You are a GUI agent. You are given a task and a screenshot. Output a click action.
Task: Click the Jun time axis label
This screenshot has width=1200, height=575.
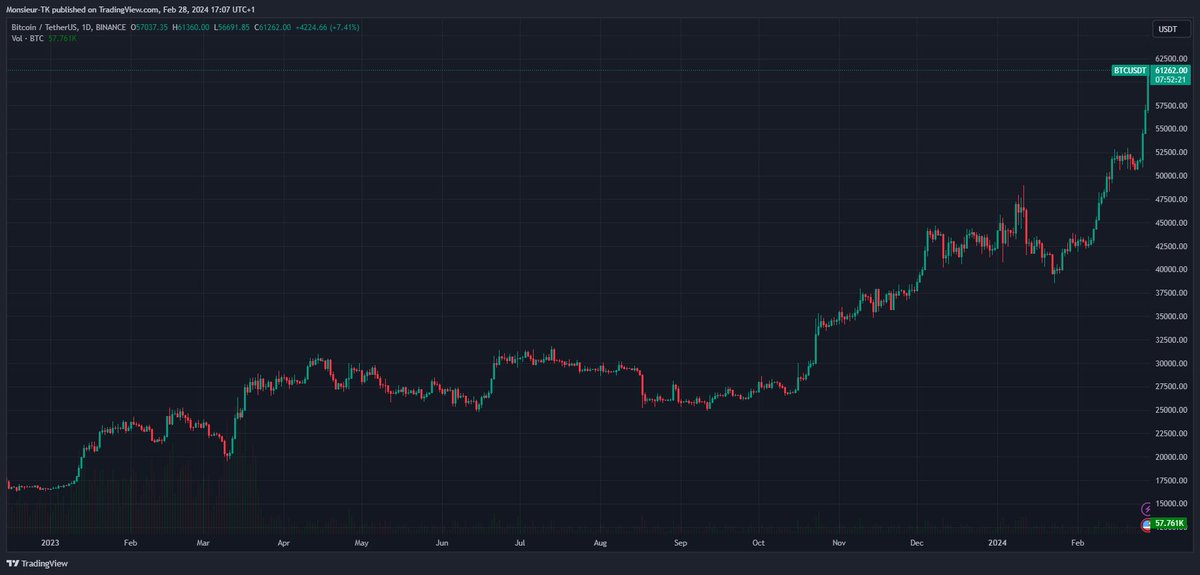click(441, 541)
